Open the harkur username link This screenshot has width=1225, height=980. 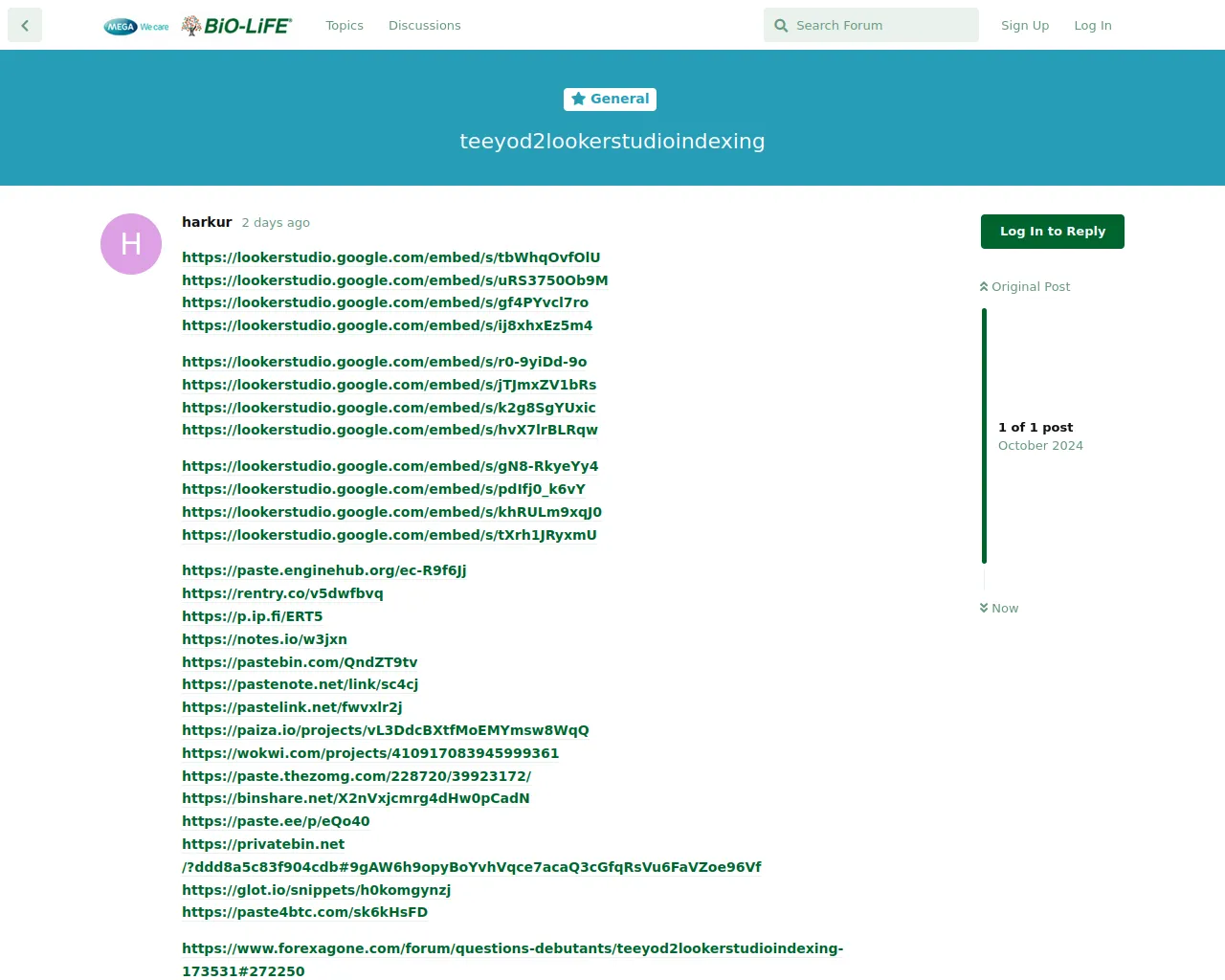pos(207,222)
